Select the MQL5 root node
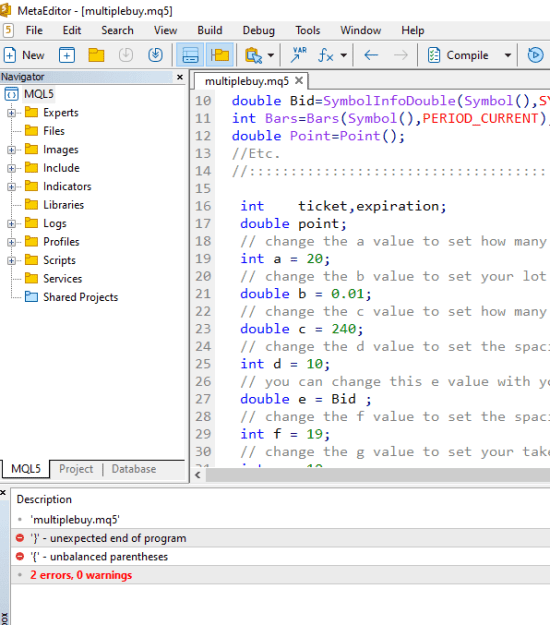550x625 pixels. (39, 94)
